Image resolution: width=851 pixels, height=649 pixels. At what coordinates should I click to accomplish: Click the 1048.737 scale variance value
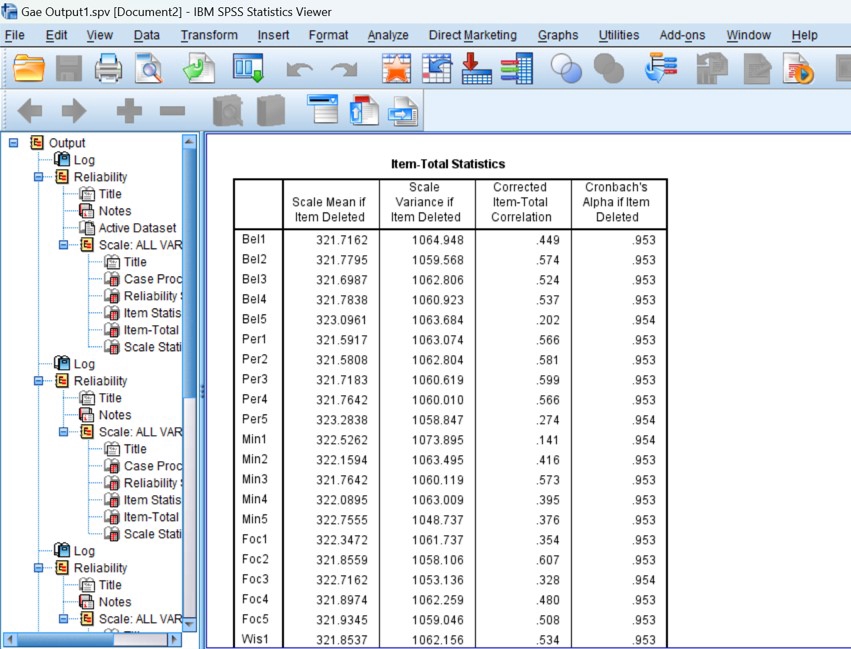[x=438, y=520]
